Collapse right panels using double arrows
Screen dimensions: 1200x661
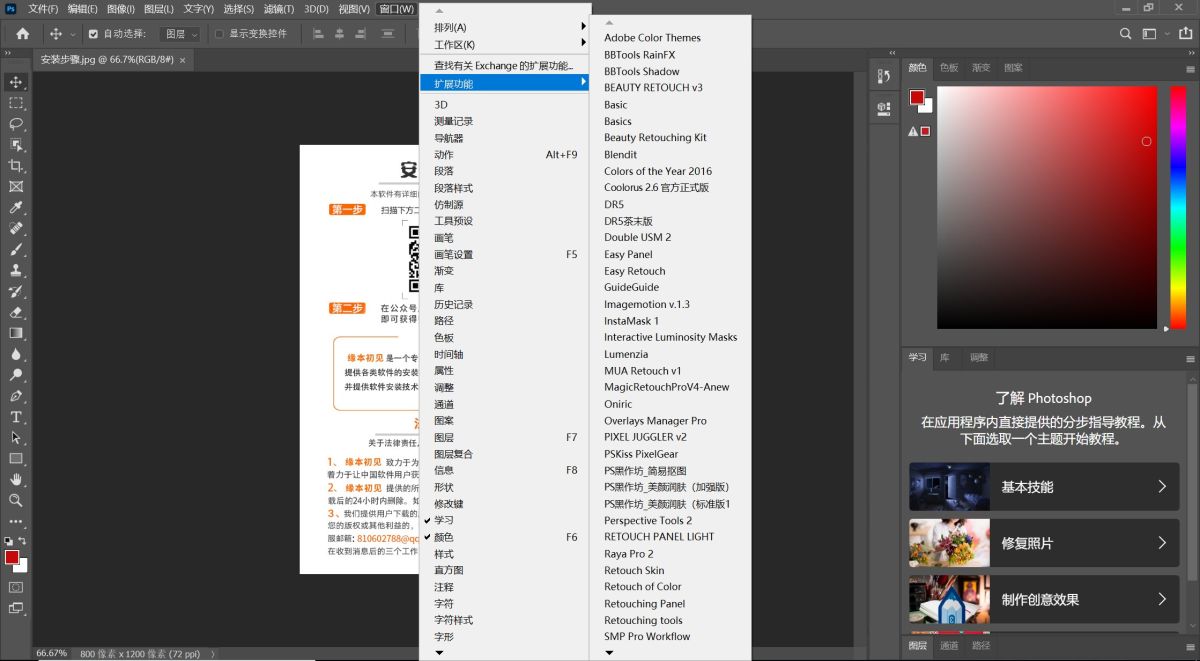pyautogui.click(x=1190, y=54)
